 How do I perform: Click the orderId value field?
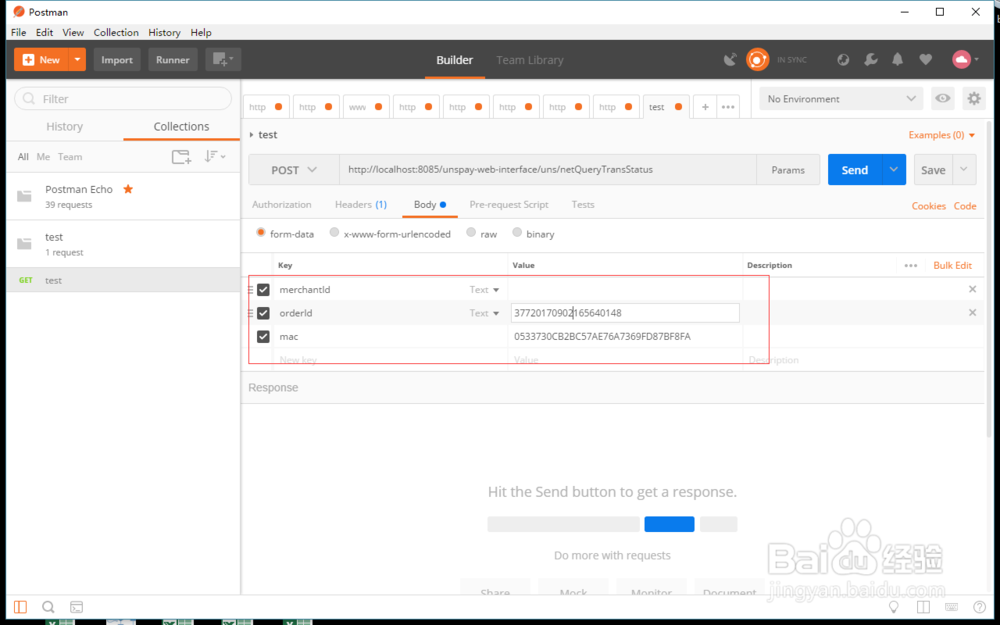coord(625,312)
